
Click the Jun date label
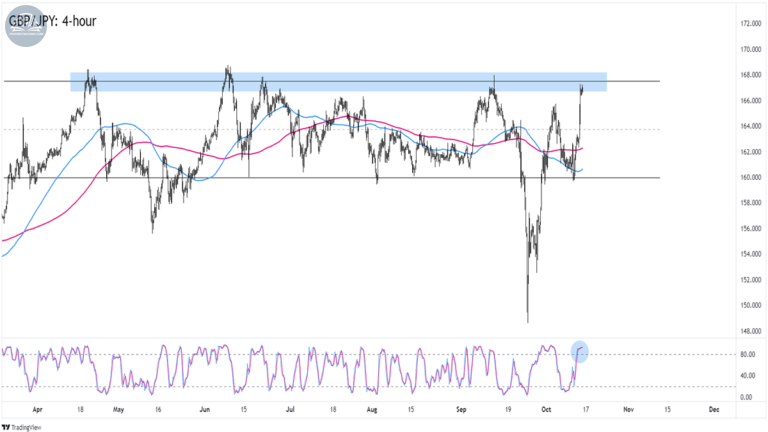[x=205, y=409]
